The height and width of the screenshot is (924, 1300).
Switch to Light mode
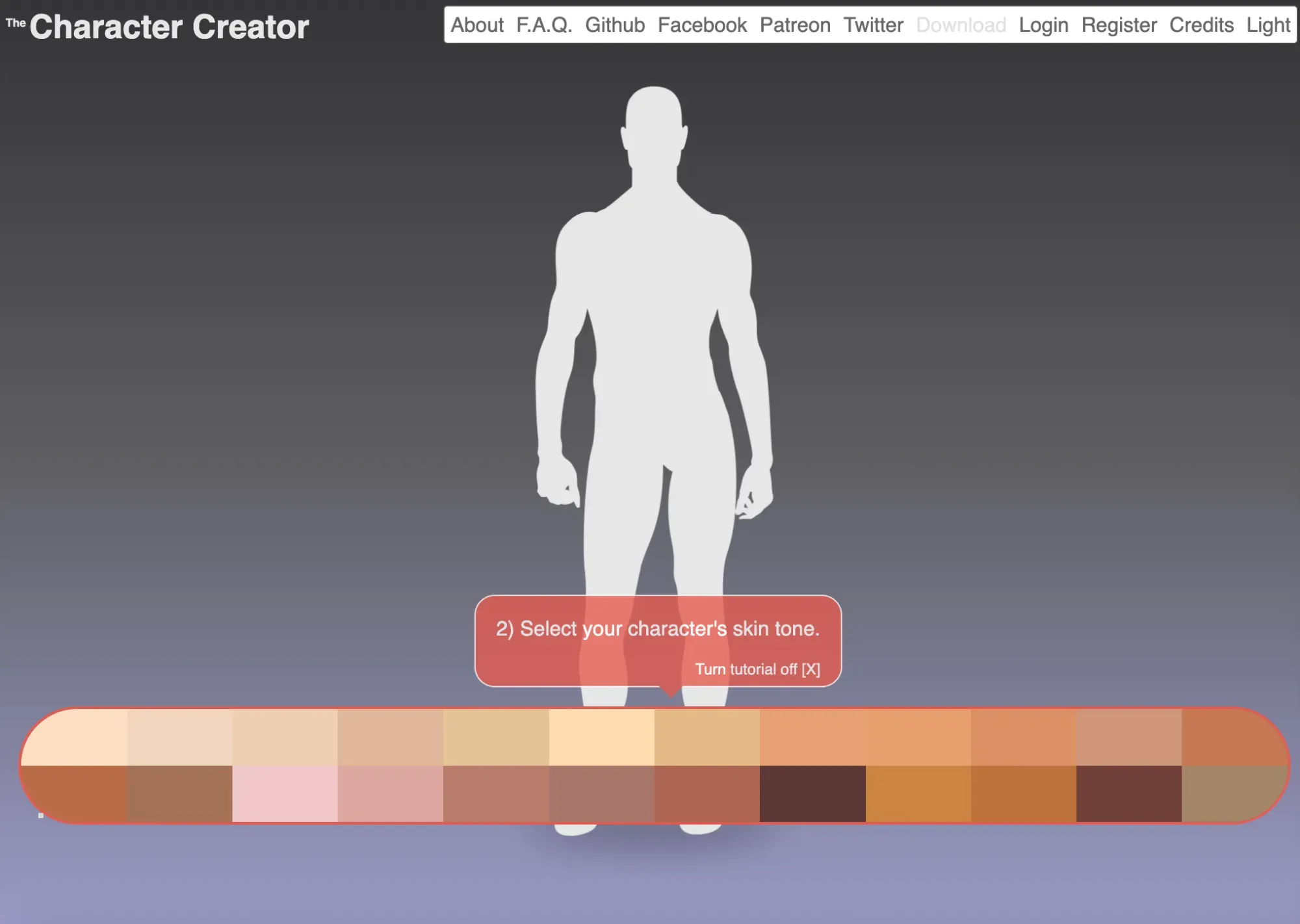(1268, 25)
